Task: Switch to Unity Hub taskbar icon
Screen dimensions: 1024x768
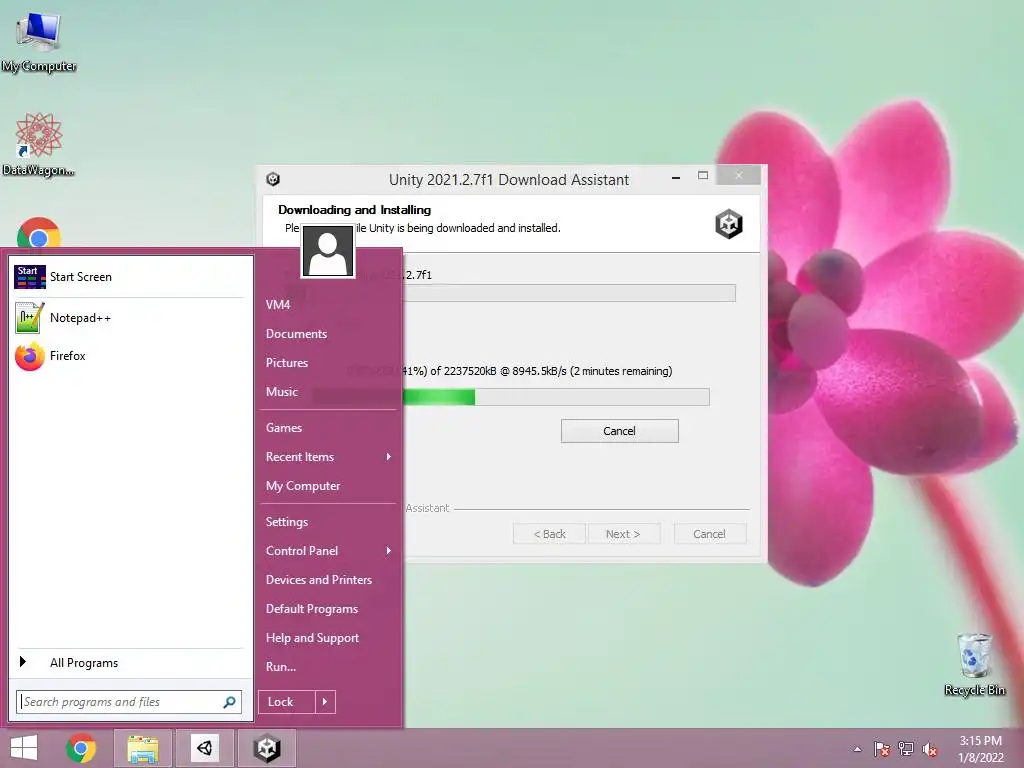Action: click(205, 748)
